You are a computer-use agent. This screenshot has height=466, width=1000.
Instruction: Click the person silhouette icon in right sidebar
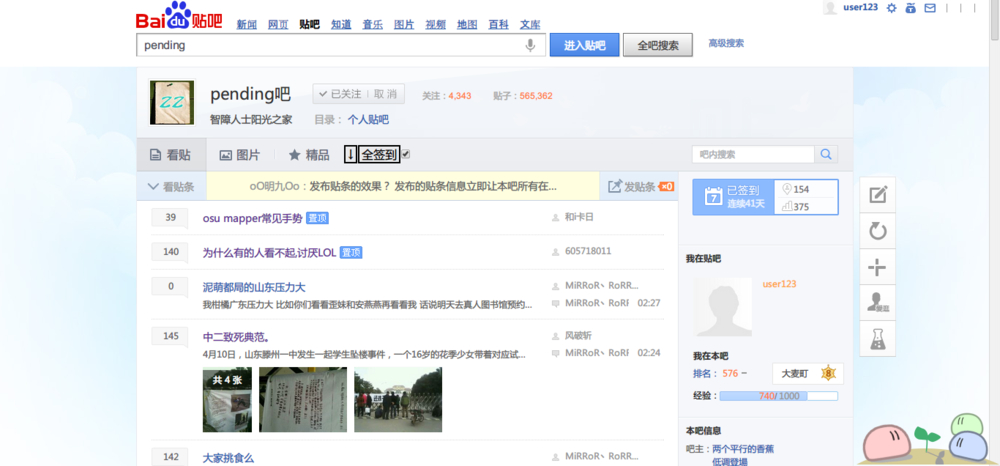[x=878, y=302]
